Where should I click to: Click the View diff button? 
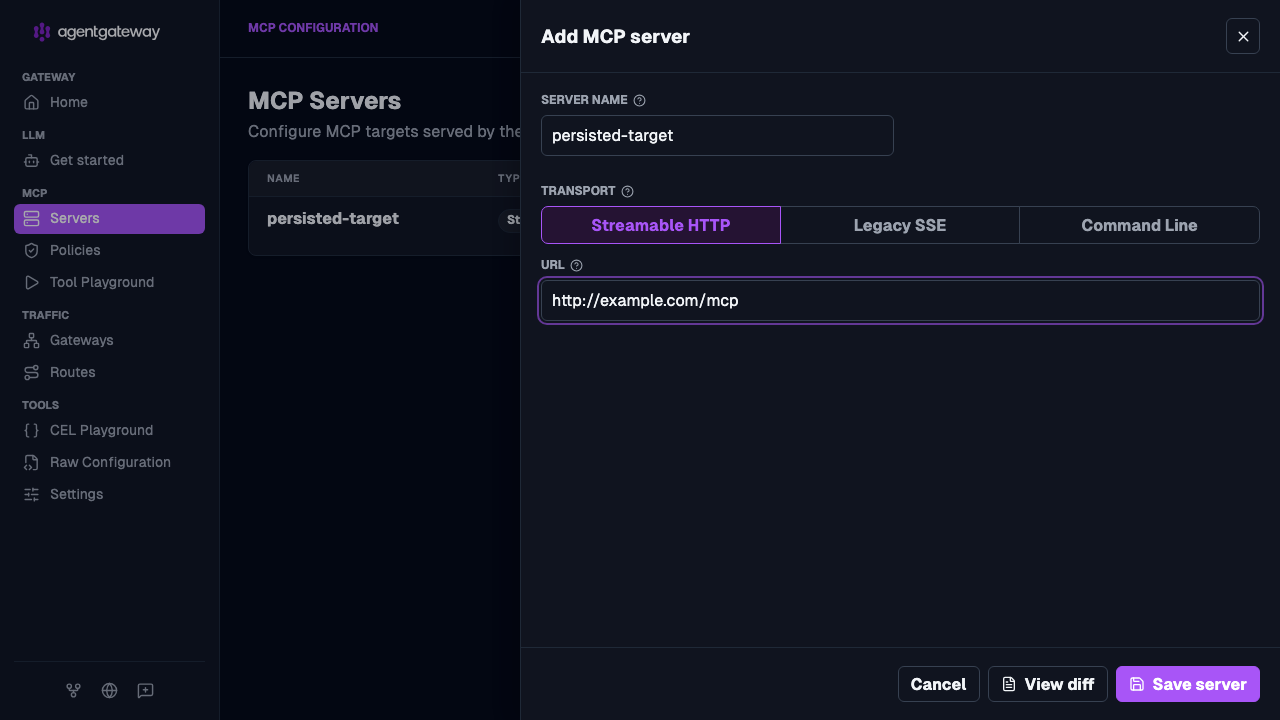1048,684
